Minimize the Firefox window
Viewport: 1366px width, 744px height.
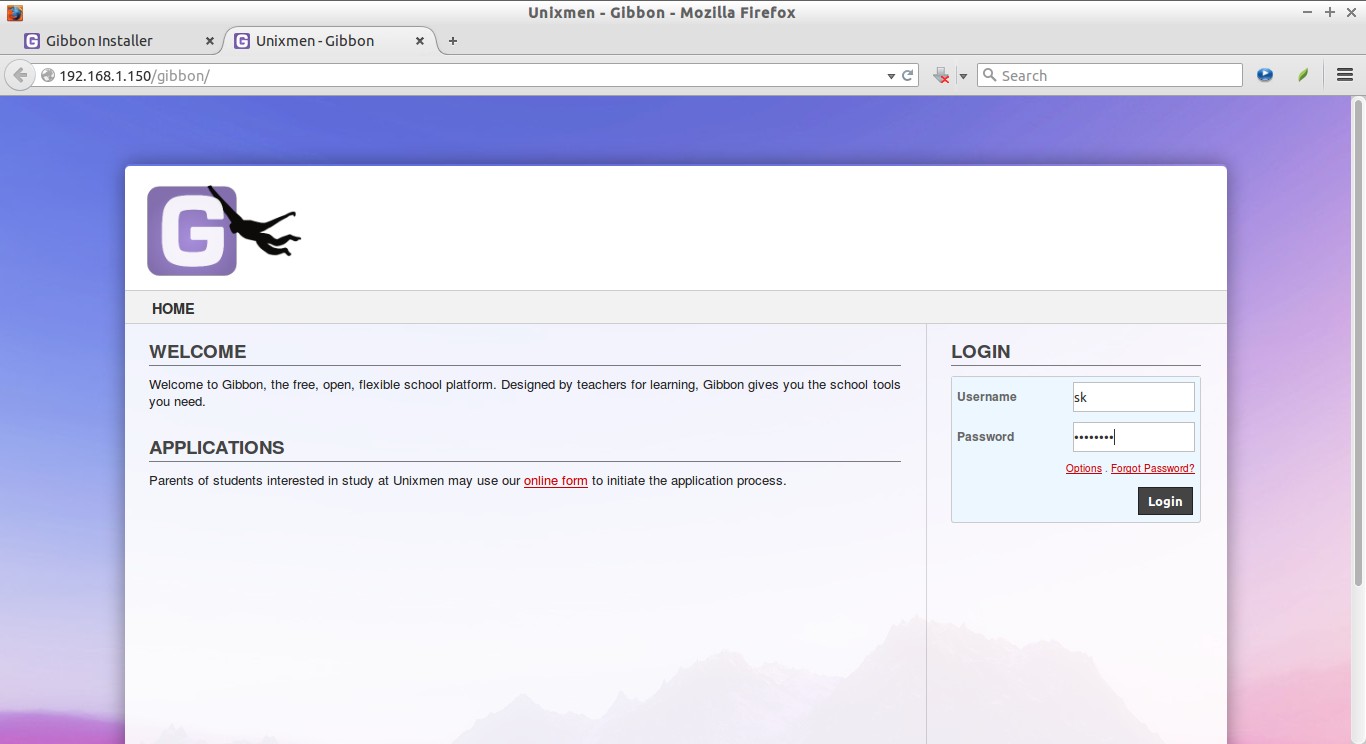click(x=1308, y=12)
